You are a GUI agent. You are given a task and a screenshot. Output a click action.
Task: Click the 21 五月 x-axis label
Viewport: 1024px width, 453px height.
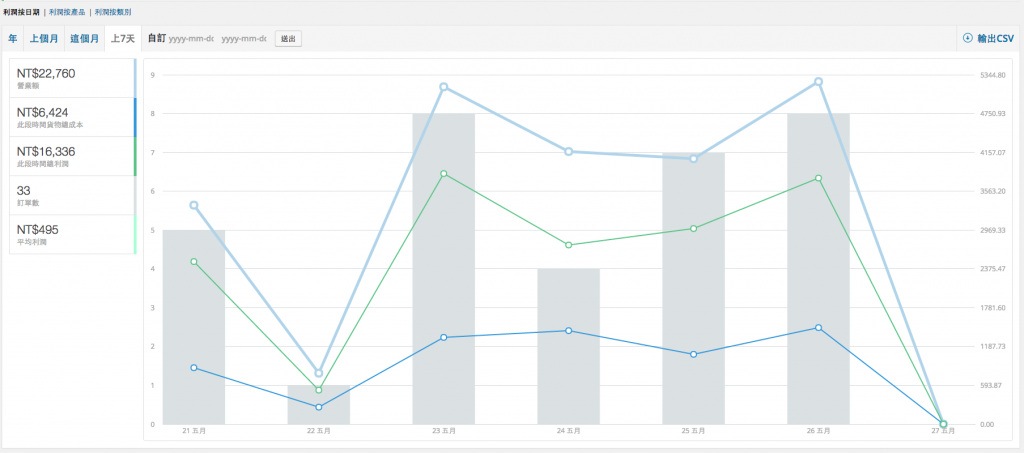[x=194, y=431]
